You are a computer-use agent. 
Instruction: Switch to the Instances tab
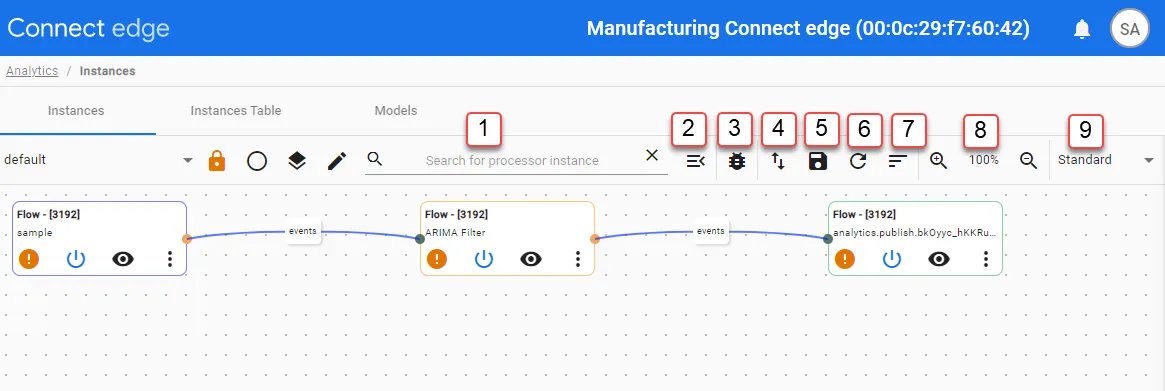pos(76,111)
